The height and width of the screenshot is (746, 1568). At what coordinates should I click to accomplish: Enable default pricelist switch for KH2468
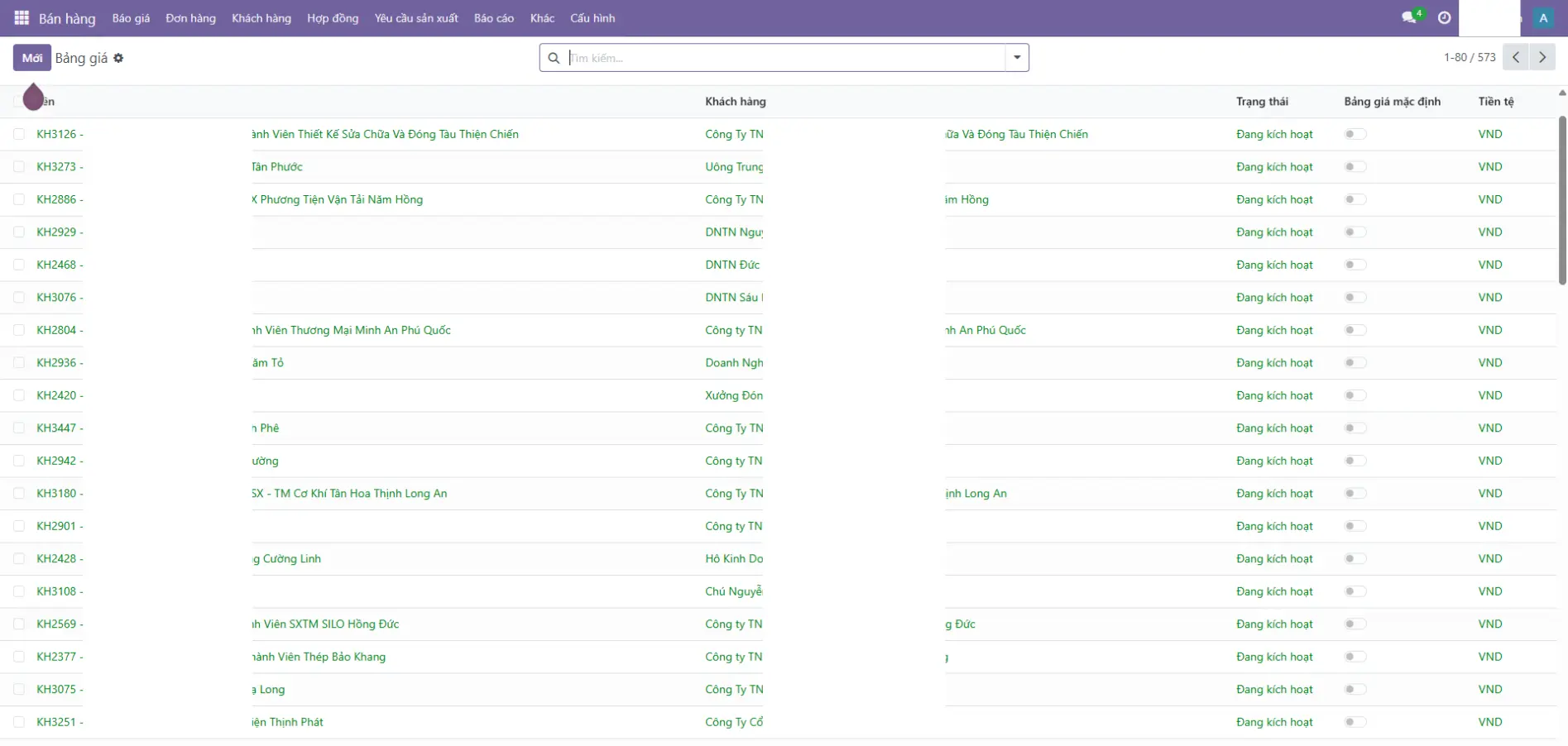tap(1355, 265)
